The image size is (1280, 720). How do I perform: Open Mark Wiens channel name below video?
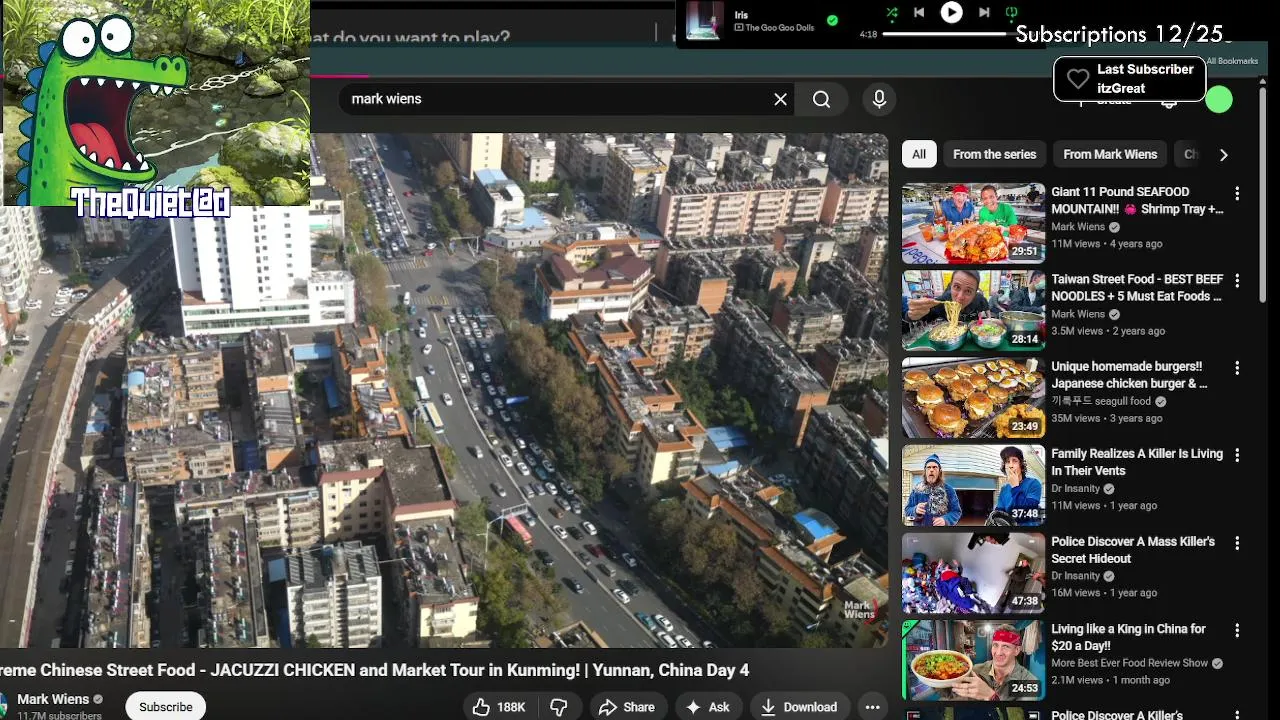pyautogui.click(x=53, y=699)
